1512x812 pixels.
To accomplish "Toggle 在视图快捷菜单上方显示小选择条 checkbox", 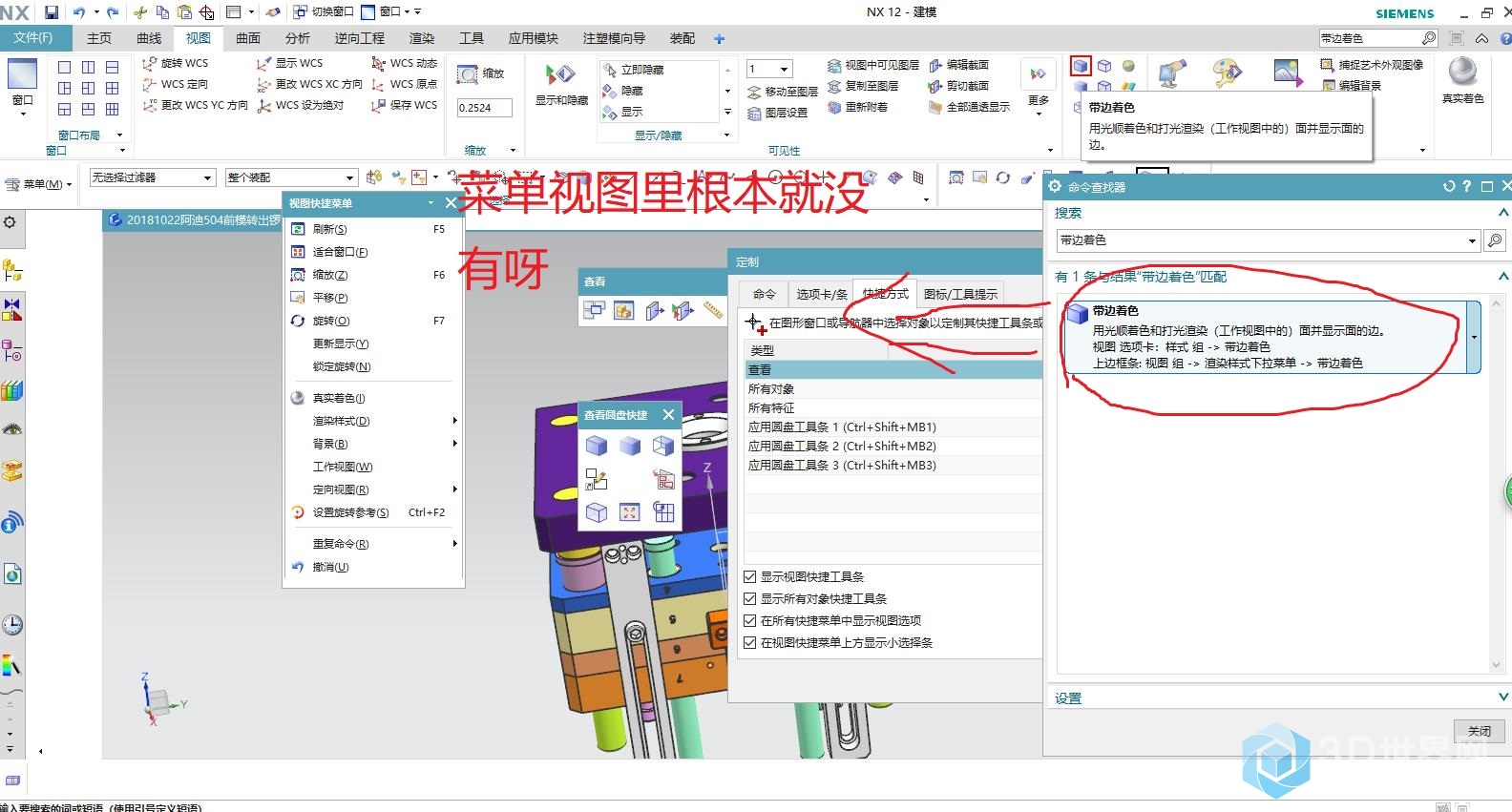I will pos(750,642).
